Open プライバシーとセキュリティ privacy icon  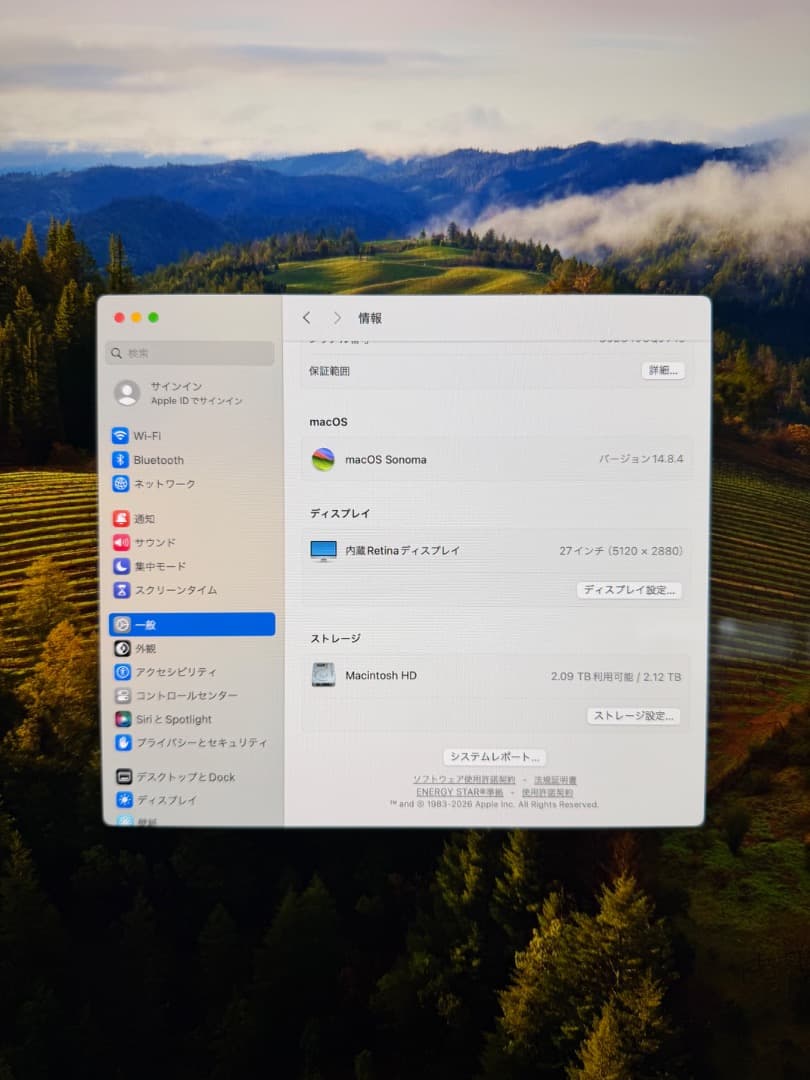[124, 742]
